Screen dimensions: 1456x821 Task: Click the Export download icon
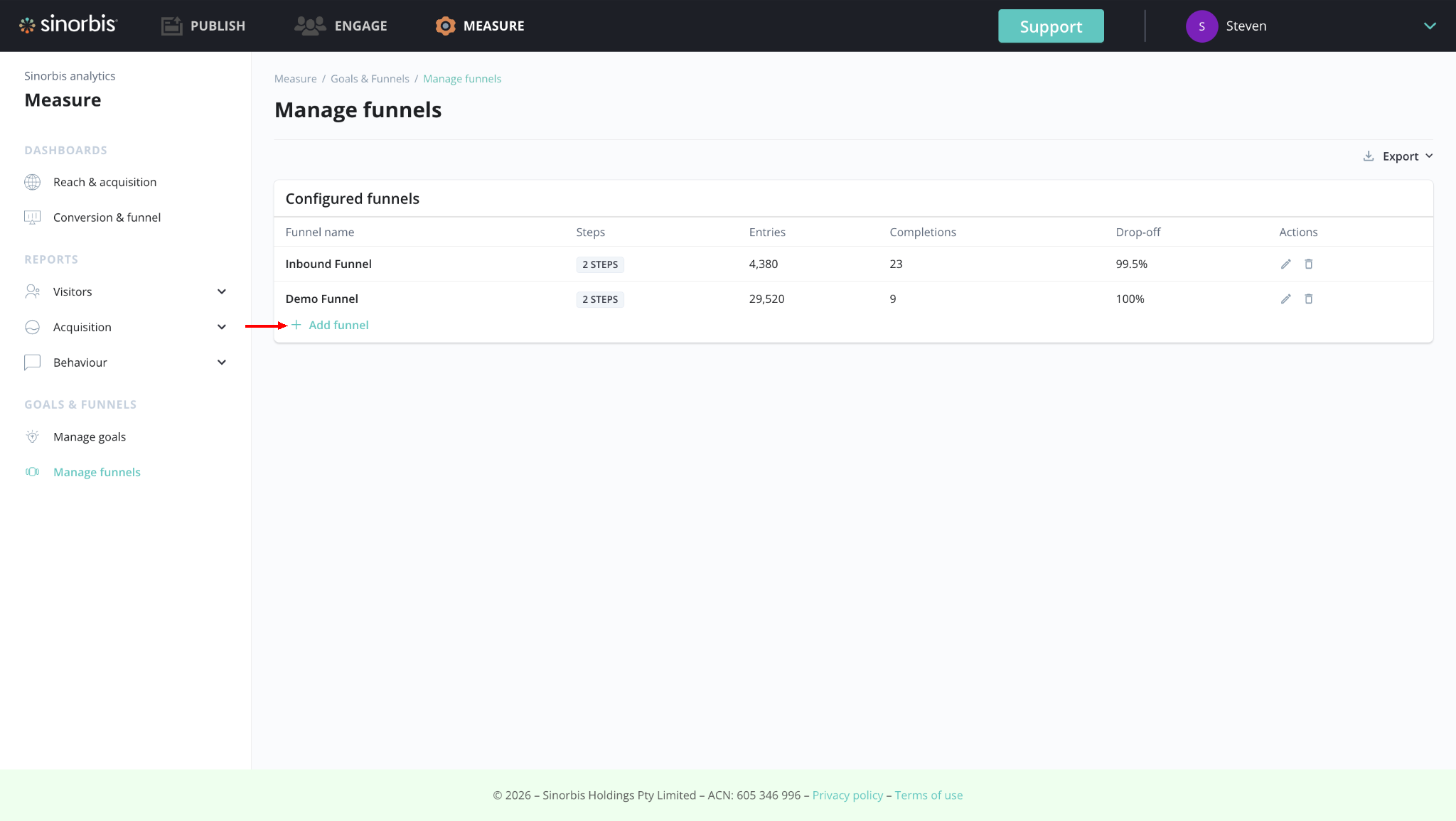click(x=1368, y=156)
